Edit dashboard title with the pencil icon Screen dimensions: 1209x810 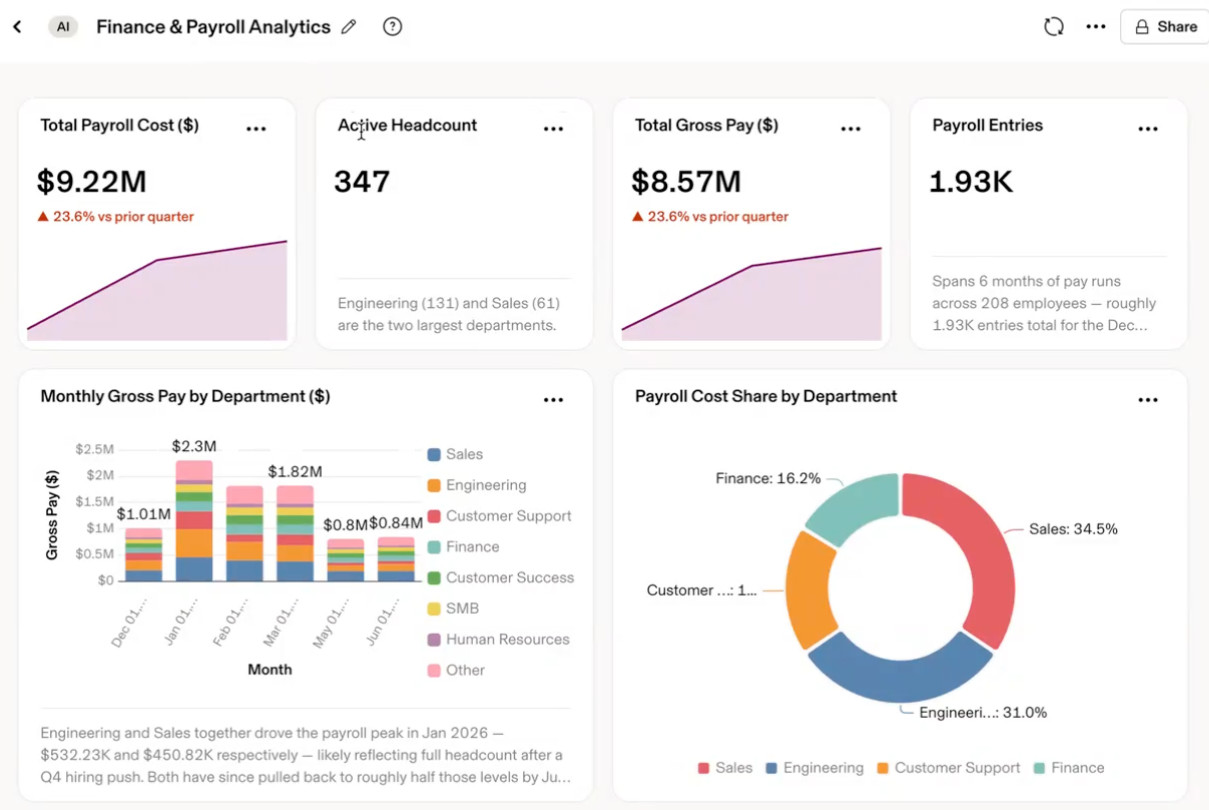[x=348, y=27]
